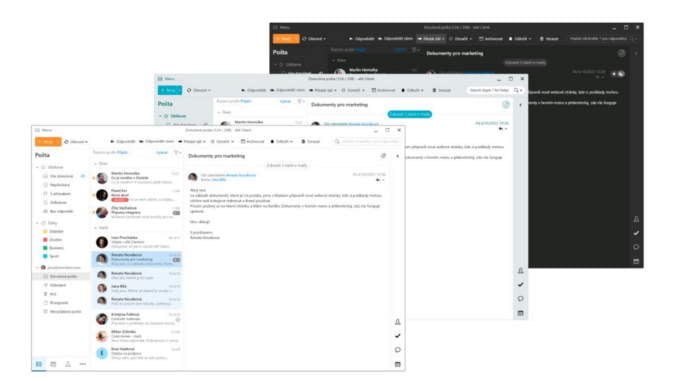Open the checkmark tasks icon in front window sidebar
The height and width of the screenshot is (381, 678).
[x=397, y=336]
